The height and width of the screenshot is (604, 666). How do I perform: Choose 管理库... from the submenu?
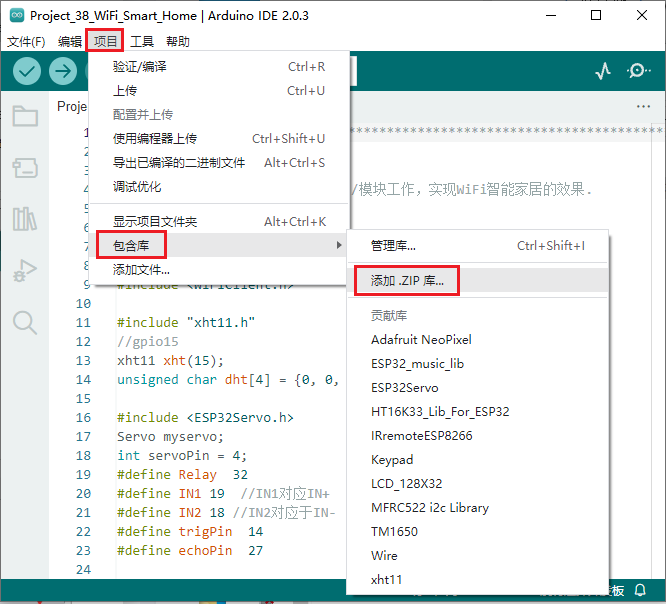point(393,245)
